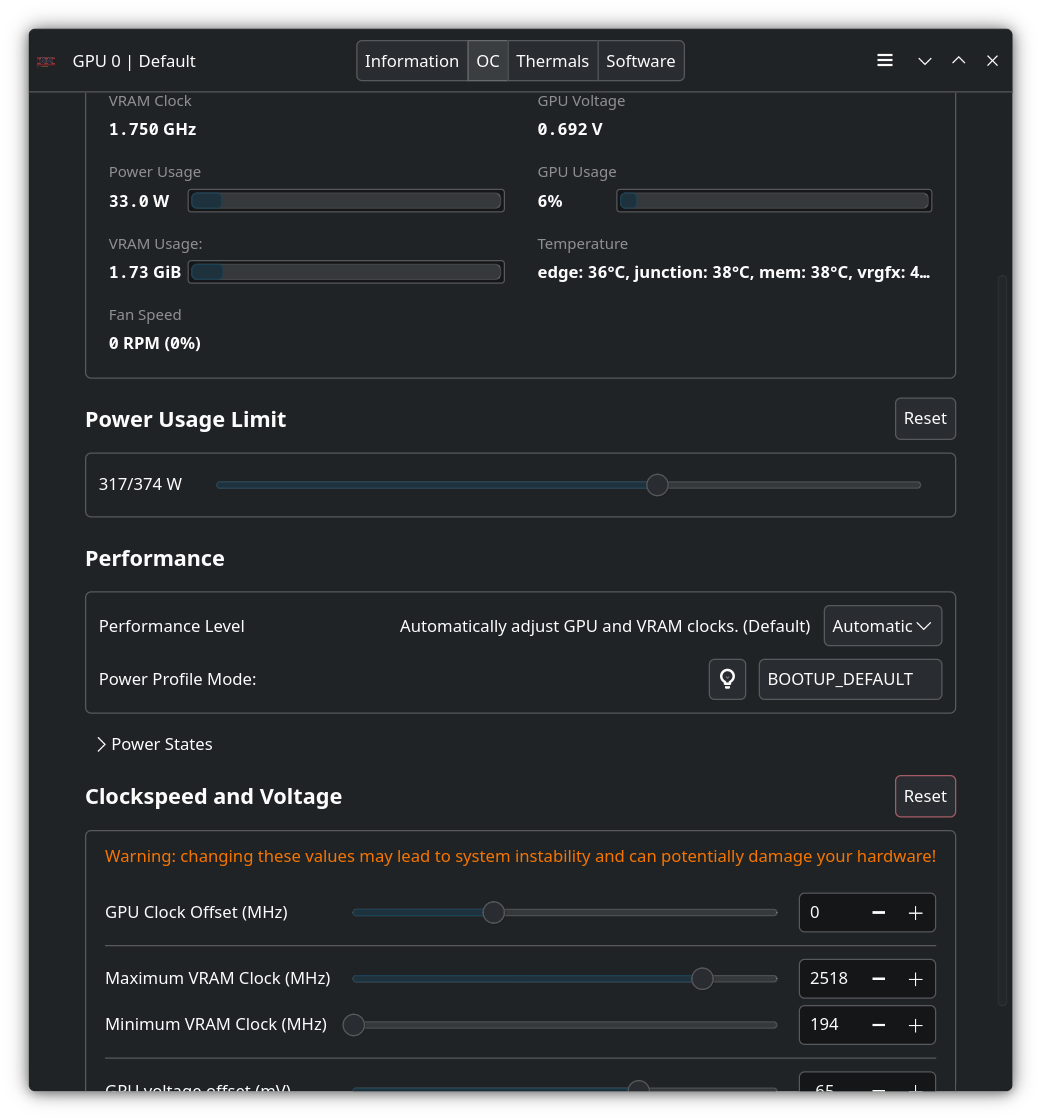
Task: Click the GPU Clock Offset value field
Action: pos(830,912)
